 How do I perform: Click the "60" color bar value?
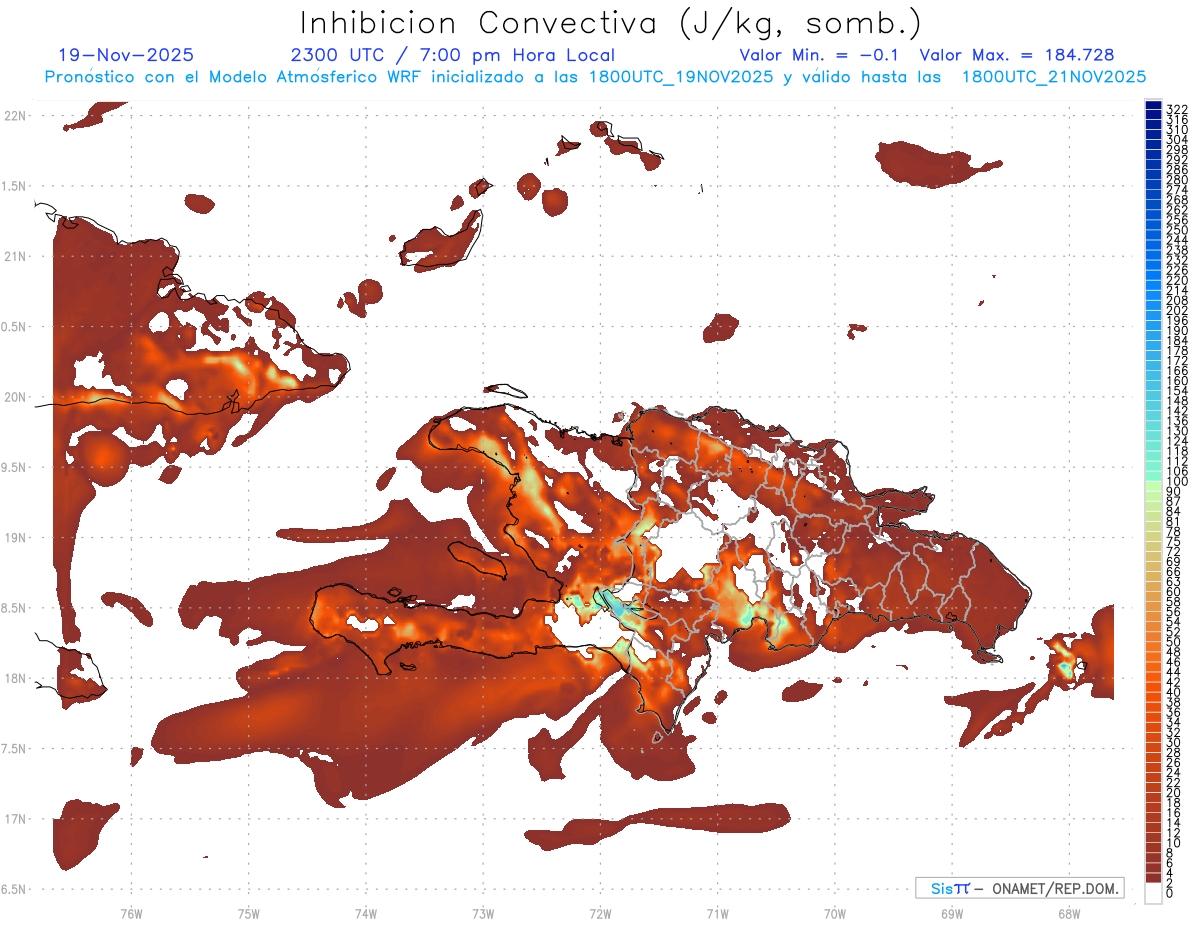point(1174,592)
